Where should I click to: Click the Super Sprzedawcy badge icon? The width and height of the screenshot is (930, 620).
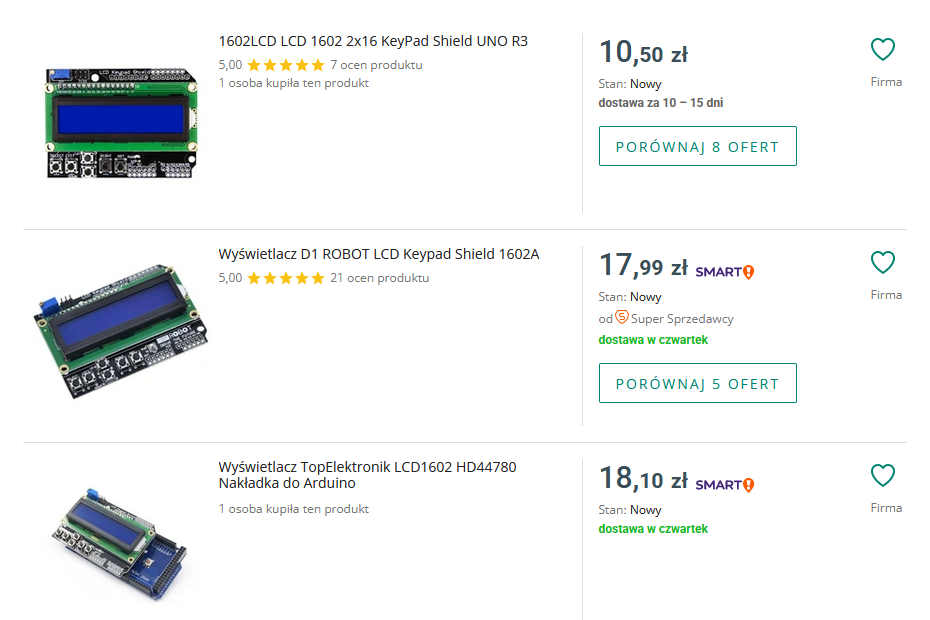(622, 317)
